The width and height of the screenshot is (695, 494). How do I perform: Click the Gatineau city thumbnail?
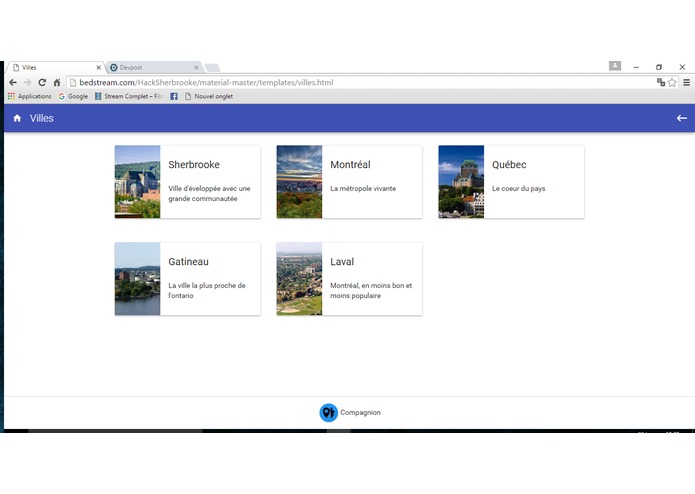coord(137,279)
